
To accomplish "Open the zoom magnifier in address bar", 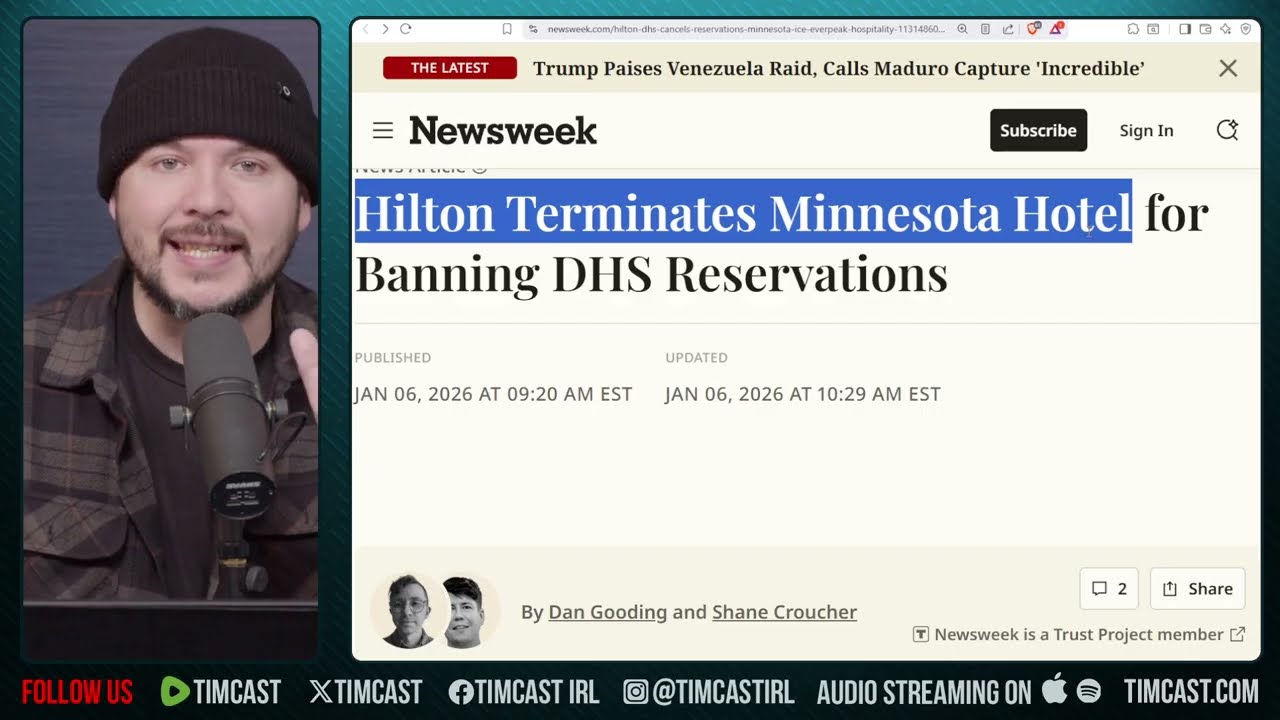I will point(962,29).
